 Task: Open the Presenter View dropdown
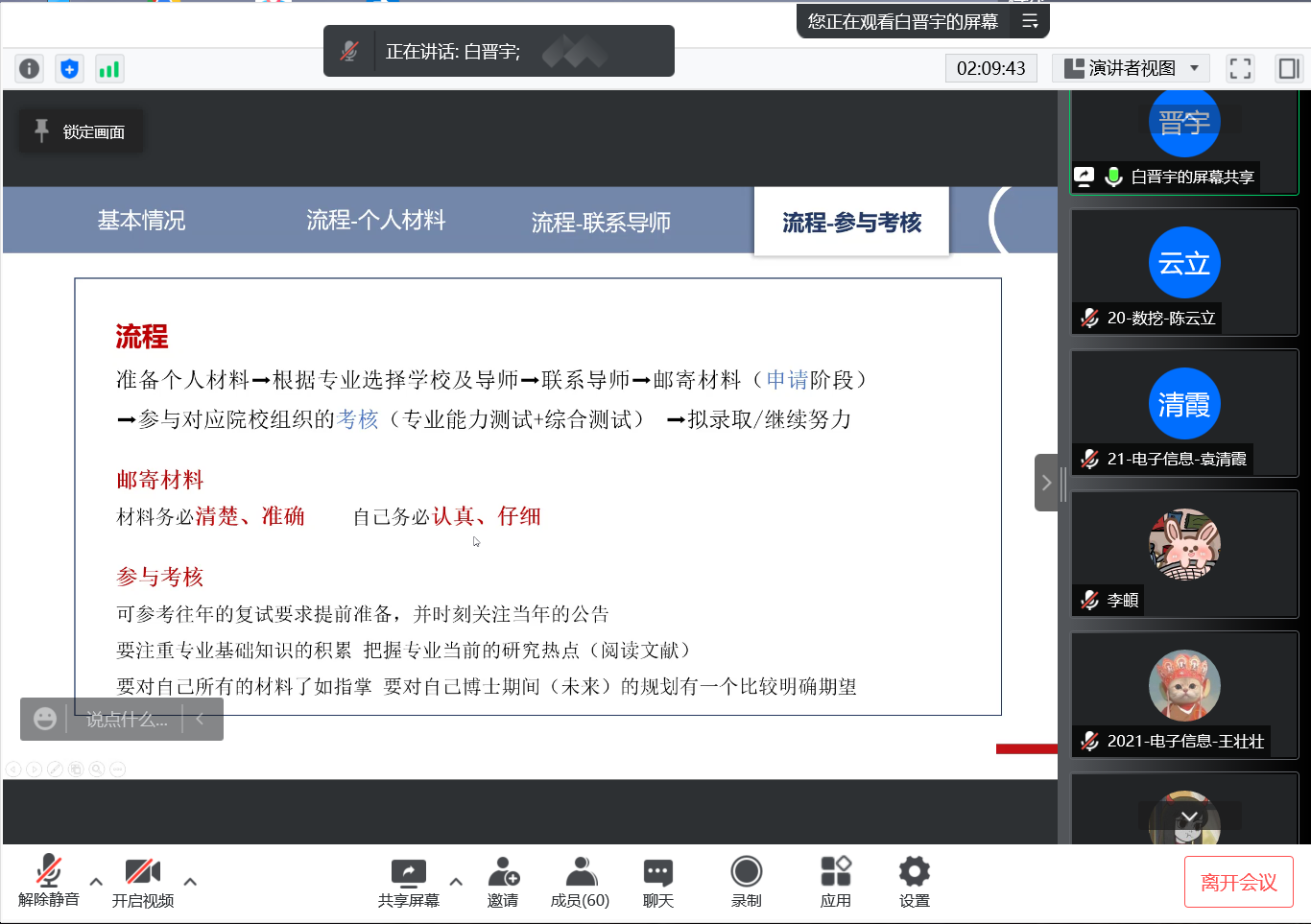pos(1131,69)
